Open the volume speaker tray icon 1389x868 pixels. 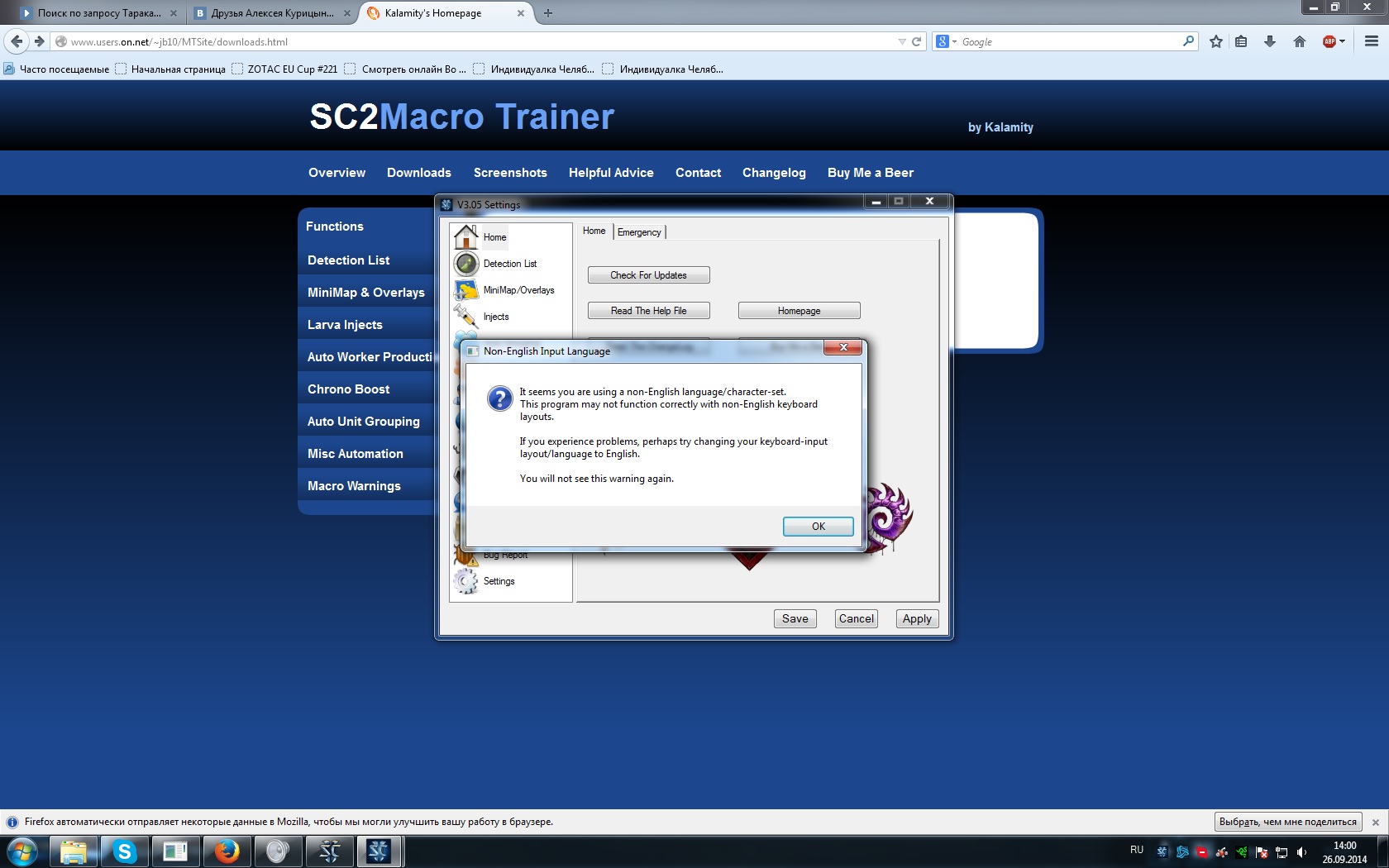point(1301,852)
